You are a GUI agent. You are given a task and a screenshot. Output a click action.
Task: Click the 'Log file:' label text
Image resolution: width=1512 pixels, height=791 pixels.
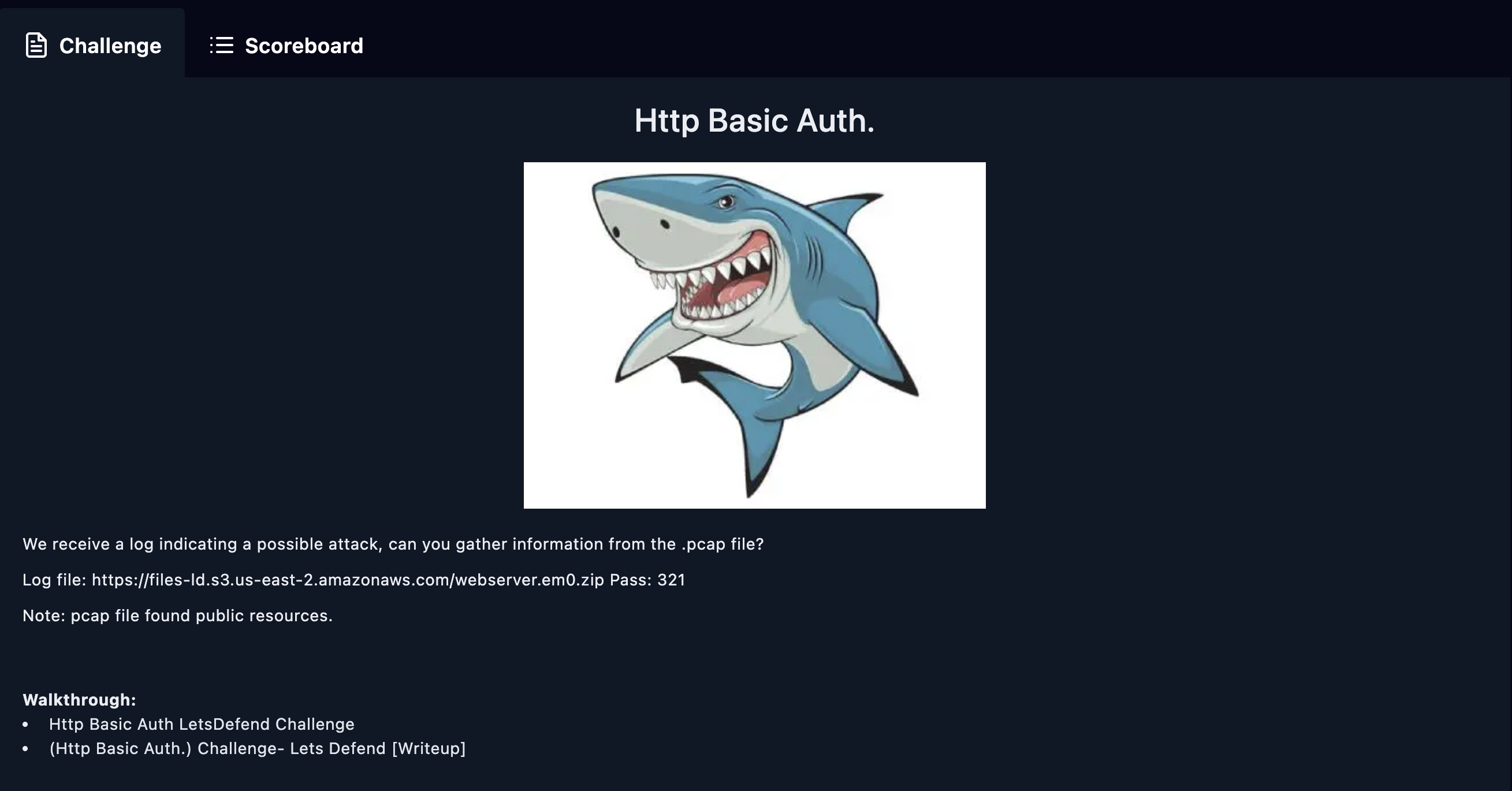click(x=54, y=580)
